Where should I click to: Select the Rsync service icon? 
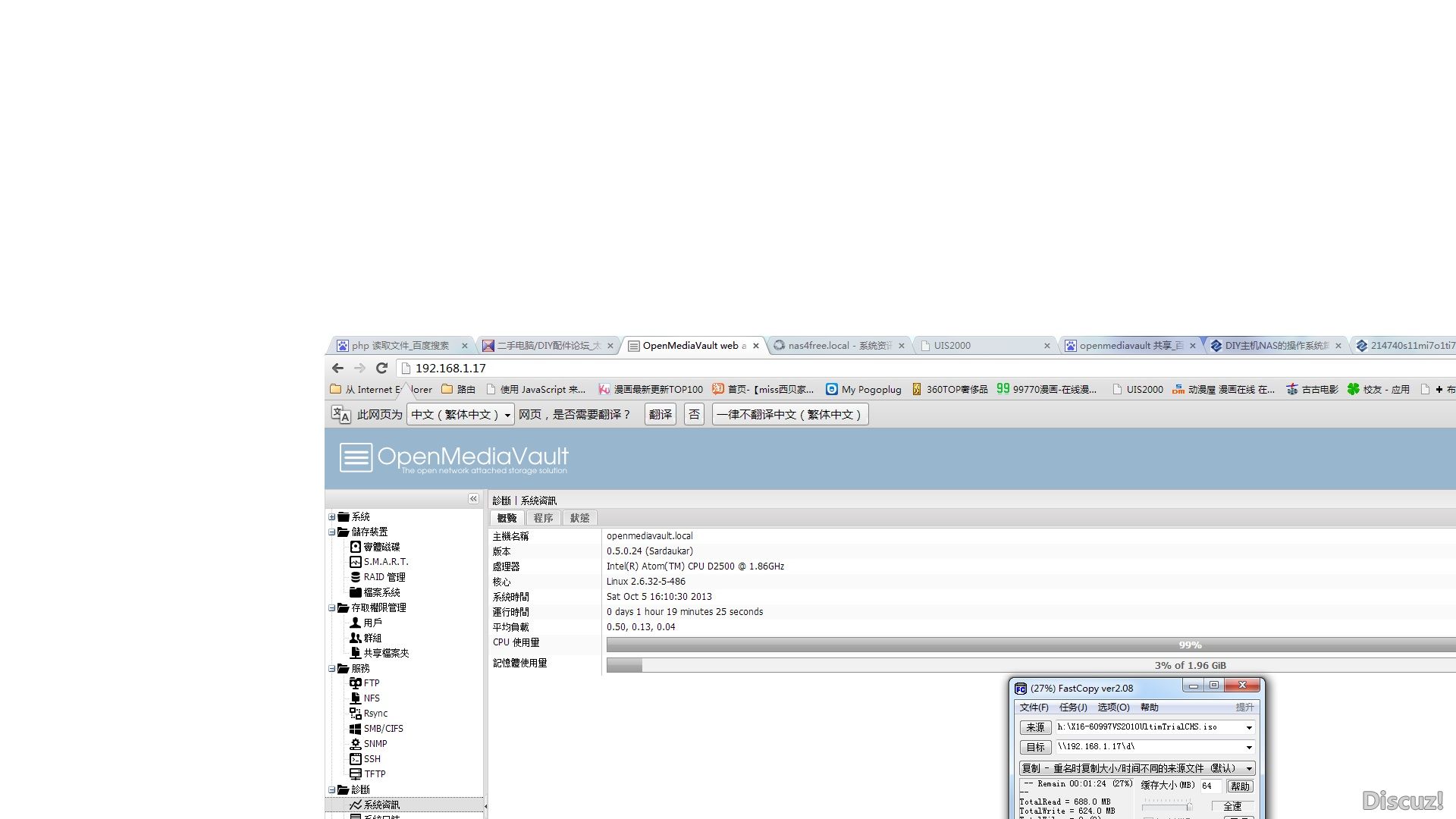(x=355, y=714)
